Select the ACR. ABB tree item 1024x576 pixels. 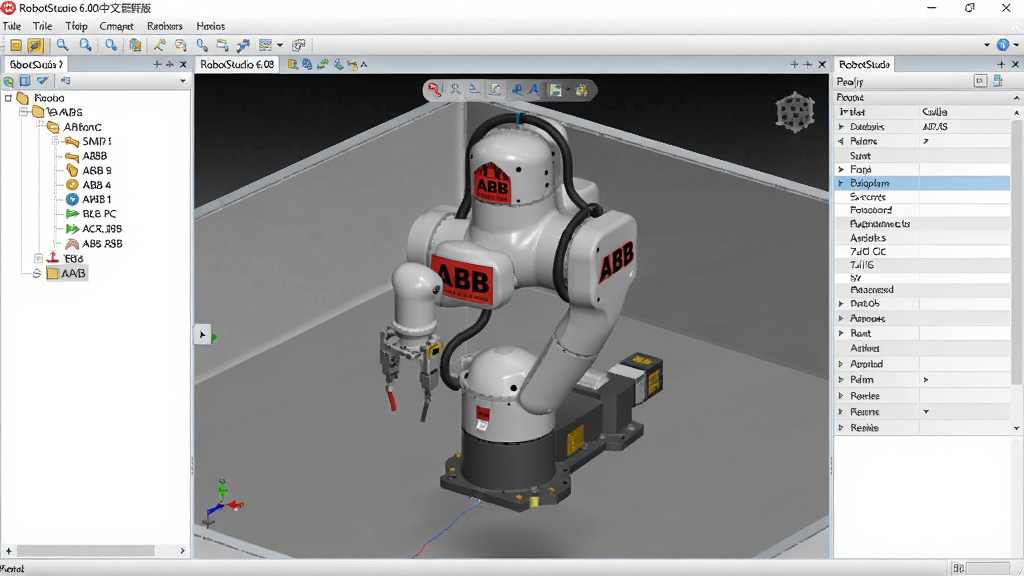tap(94, 229)
